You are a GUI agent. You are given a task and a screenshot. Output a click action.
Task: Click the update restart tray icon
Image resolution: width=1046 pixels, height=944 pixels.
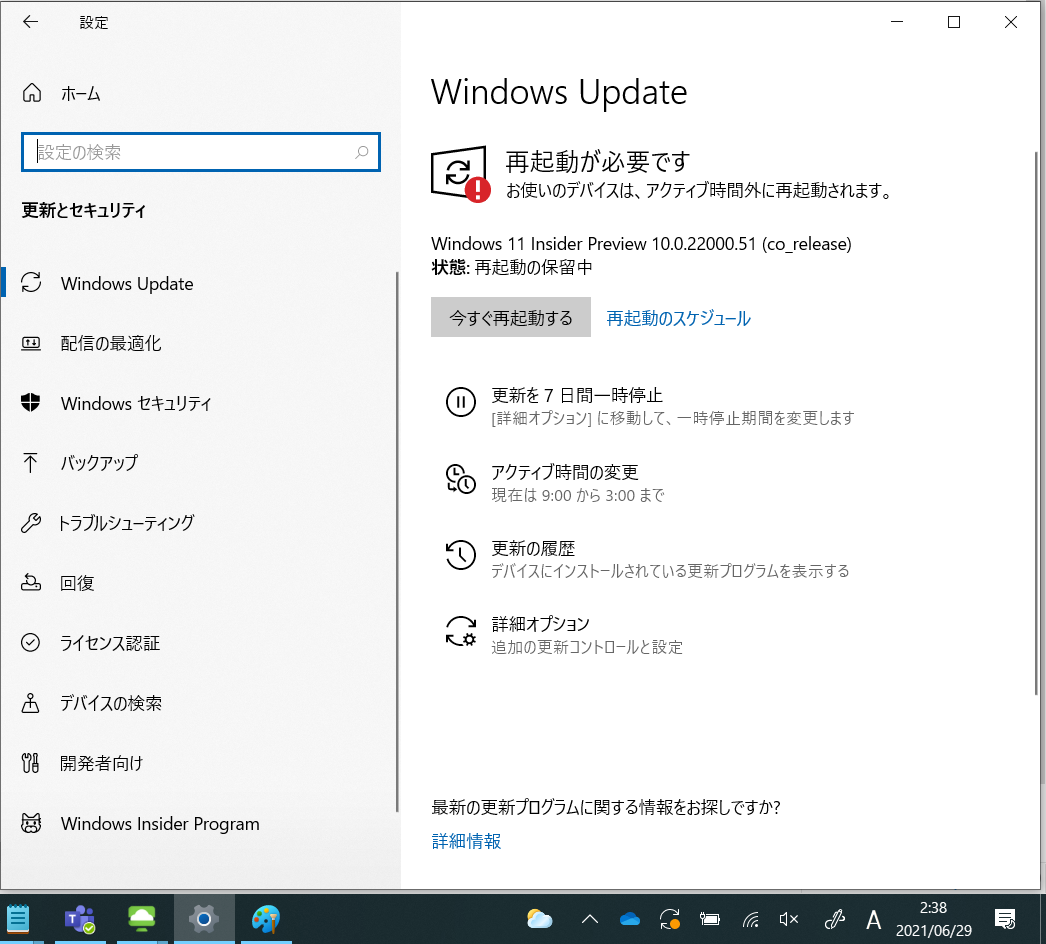point(670,919)
